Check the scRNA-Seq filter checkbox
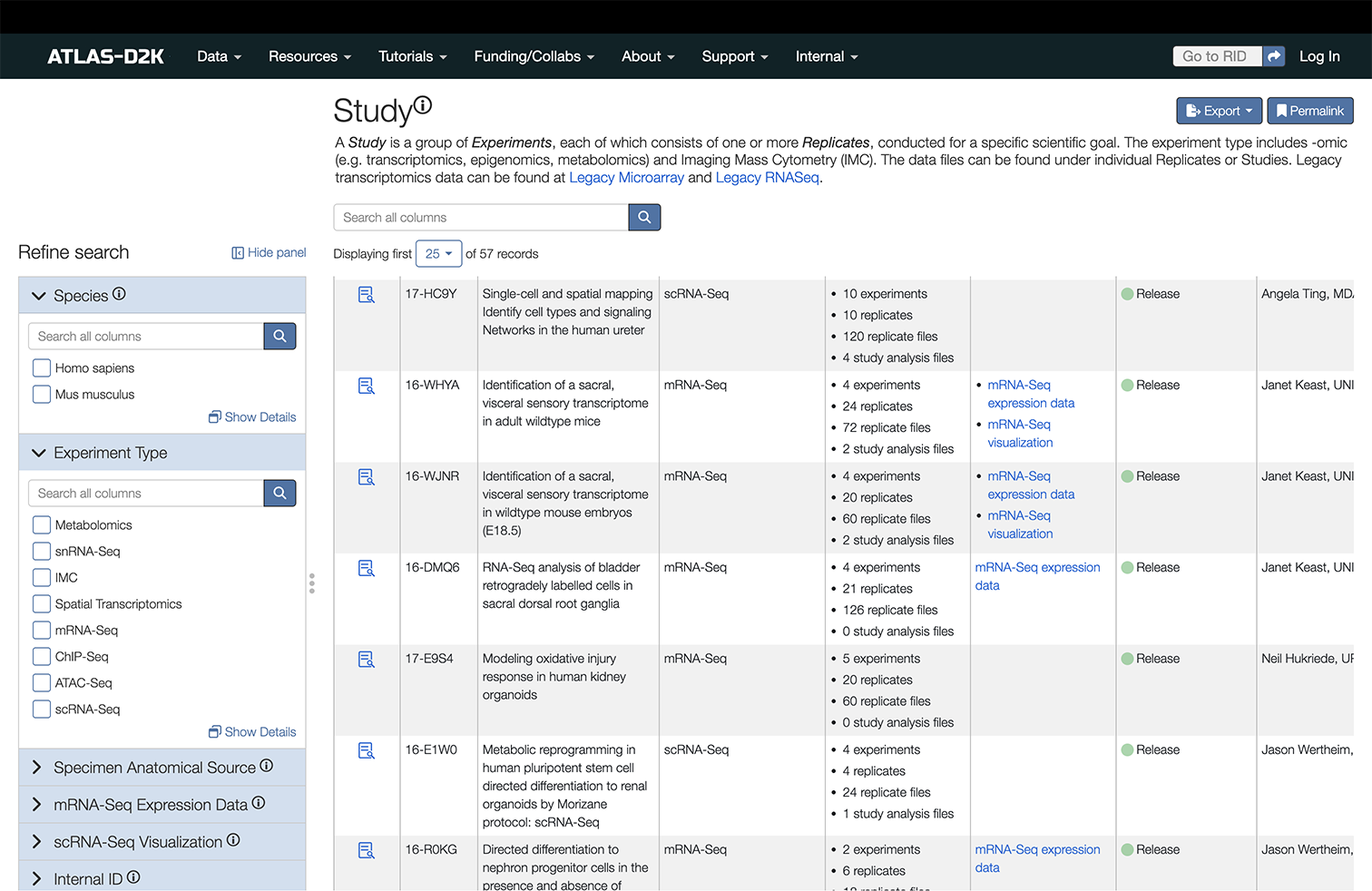 (42, 710)
